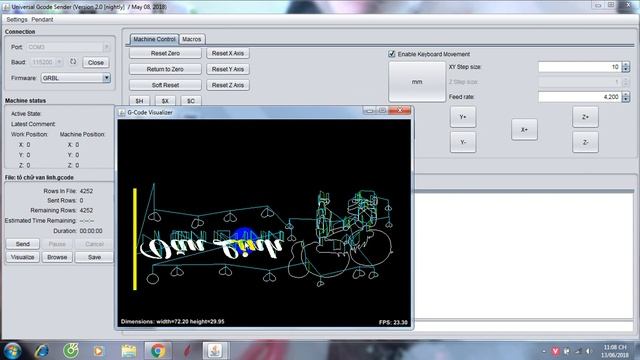Open the media player taskbar icon
The image size is (640, 360).
(98, 351)
